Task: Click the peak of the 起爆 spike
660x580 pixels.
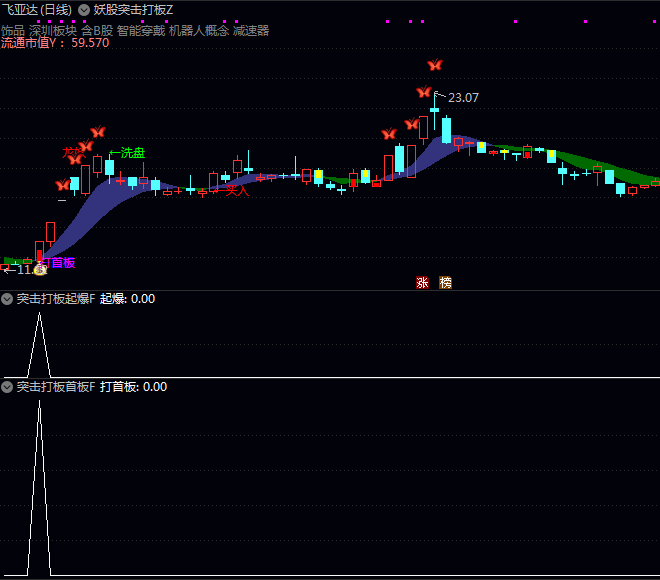Action: (x=39, y=314)
